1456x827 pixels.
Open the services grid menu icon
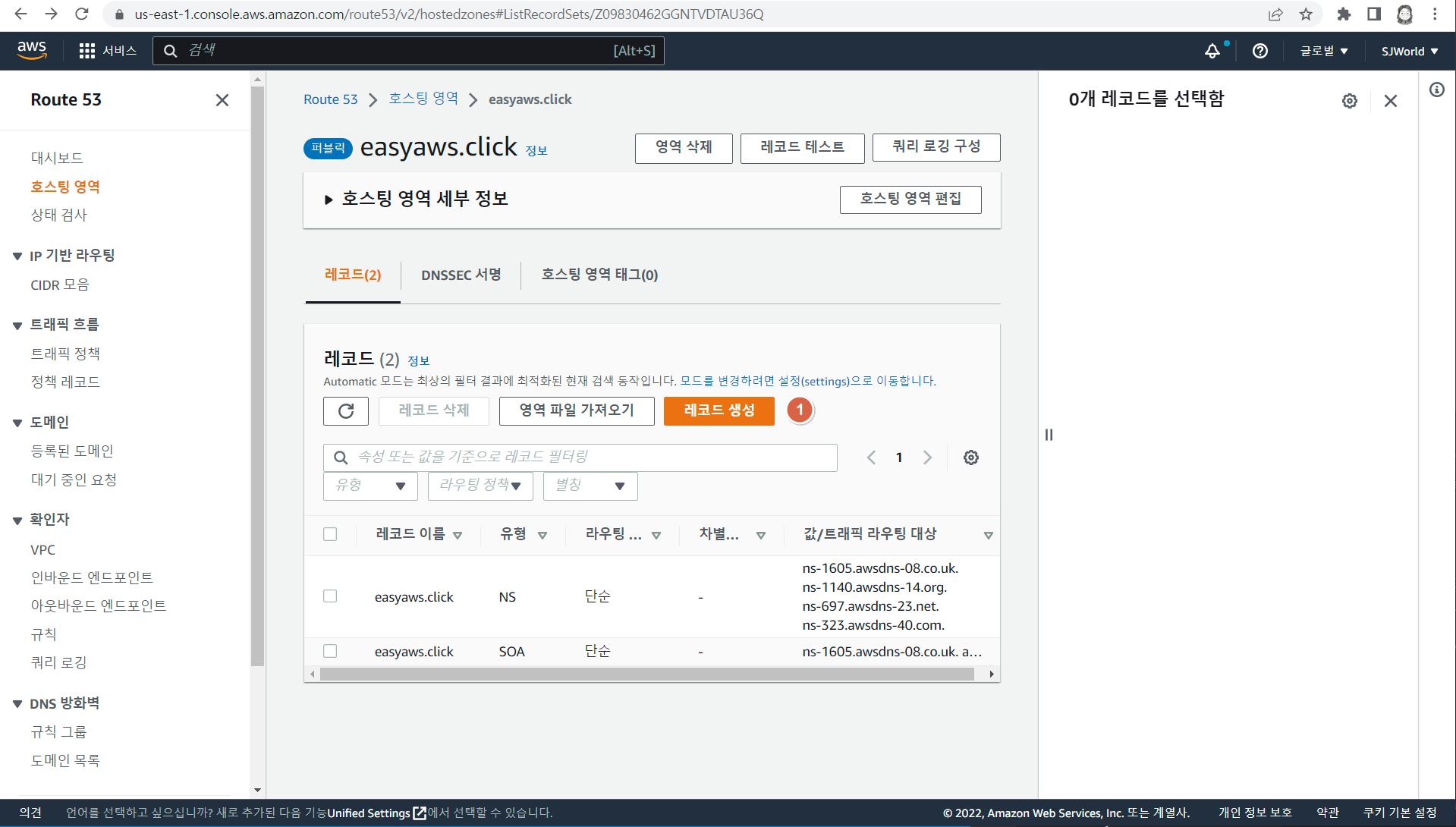87,51
